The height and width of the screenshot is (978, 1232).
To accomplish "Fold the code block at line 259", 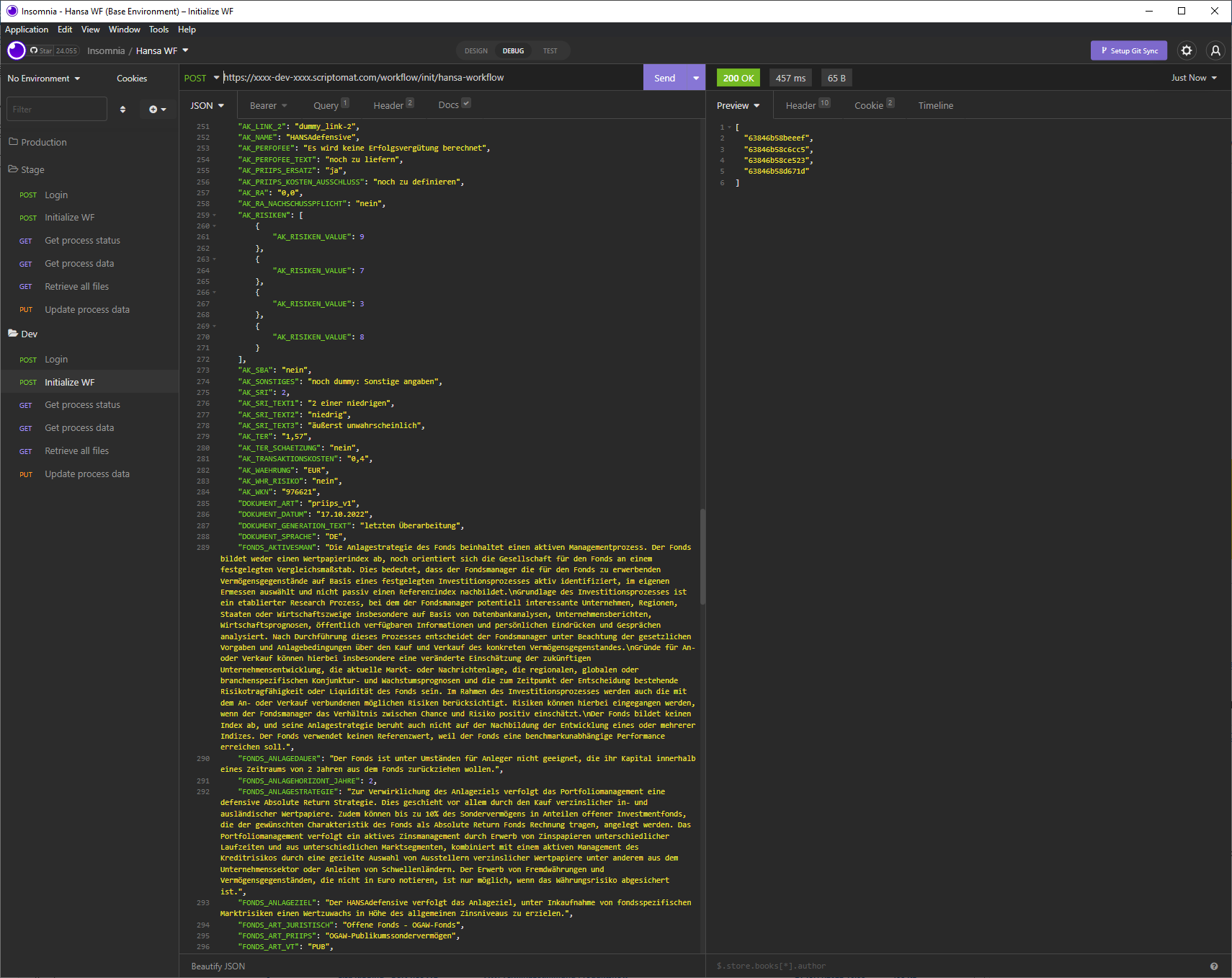I will coord(214,215).
